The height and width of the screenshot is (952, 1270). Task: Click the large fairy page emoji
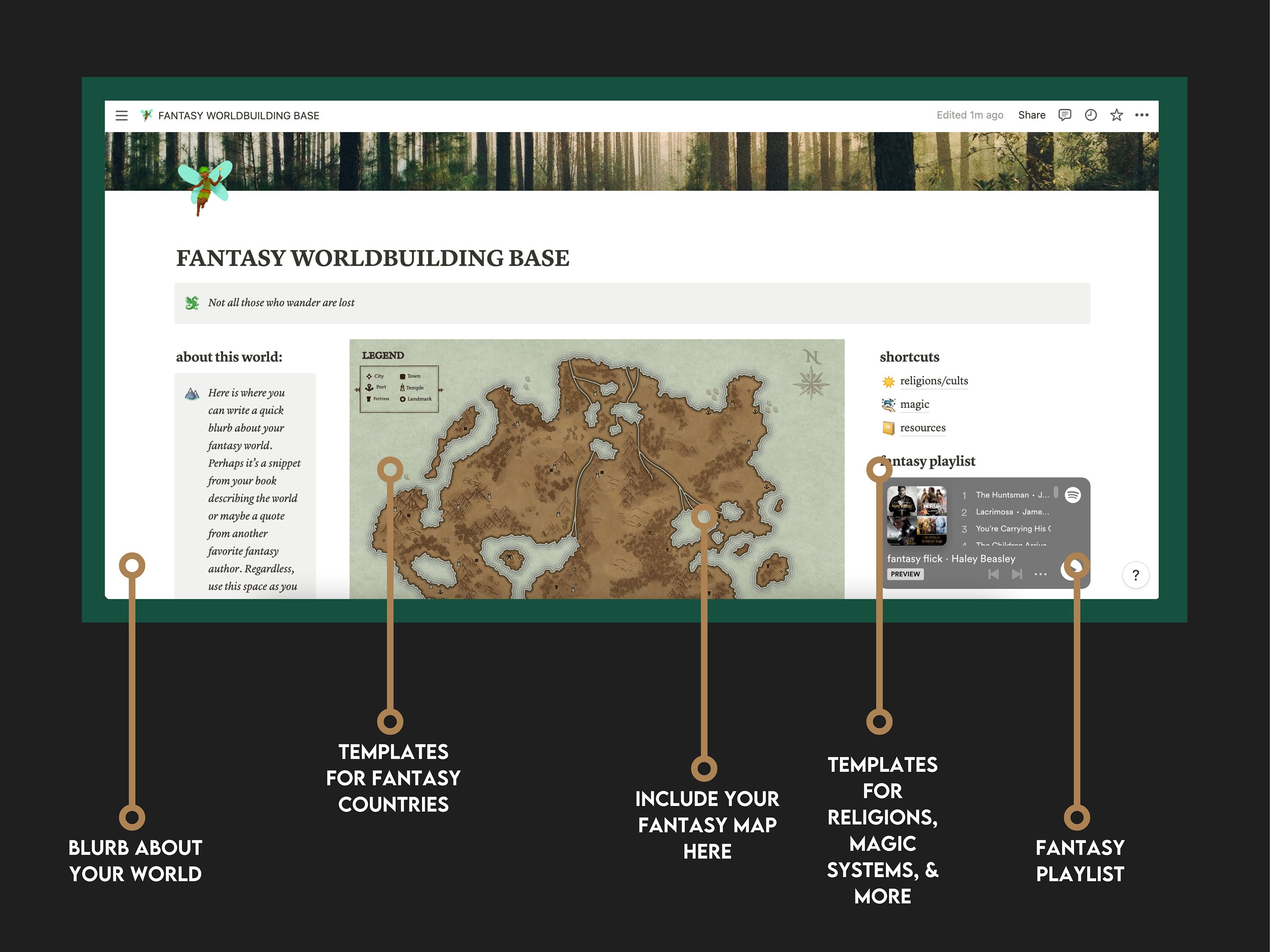pos(204,187)
